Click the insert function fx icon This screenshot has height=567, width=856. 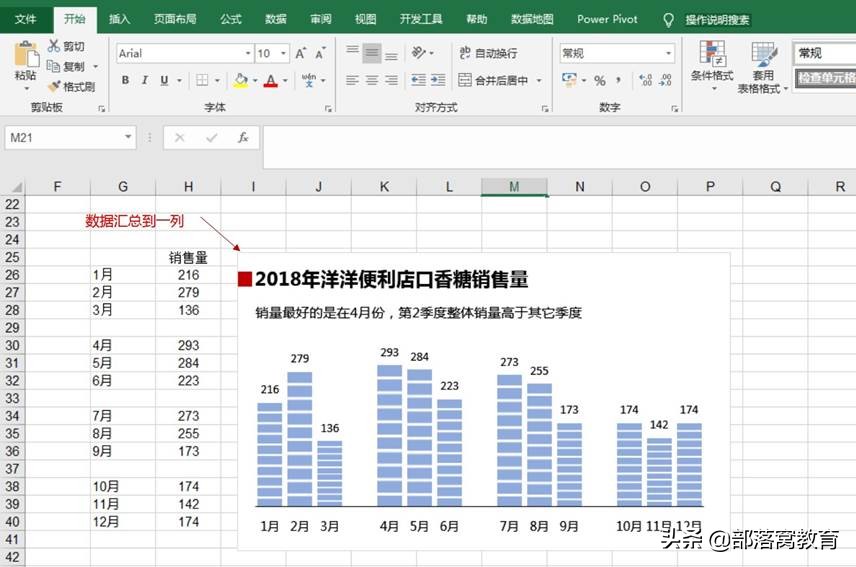tap(243, 138)
